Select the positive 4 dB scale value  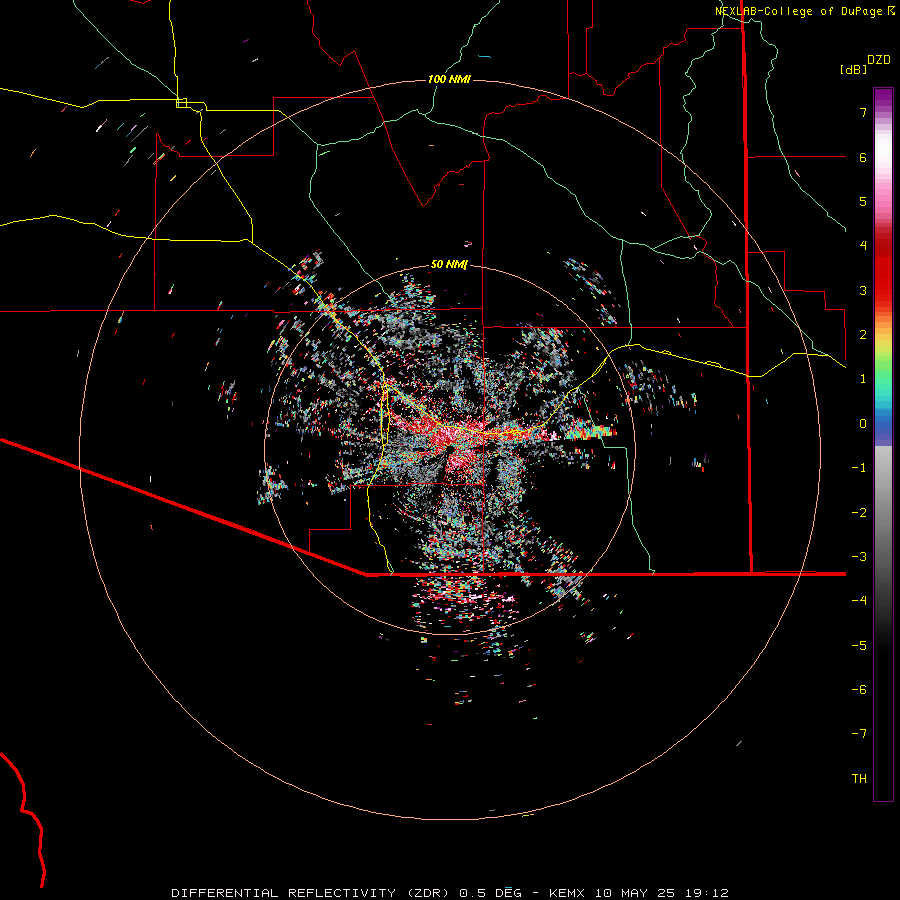[x=863, y=246]
